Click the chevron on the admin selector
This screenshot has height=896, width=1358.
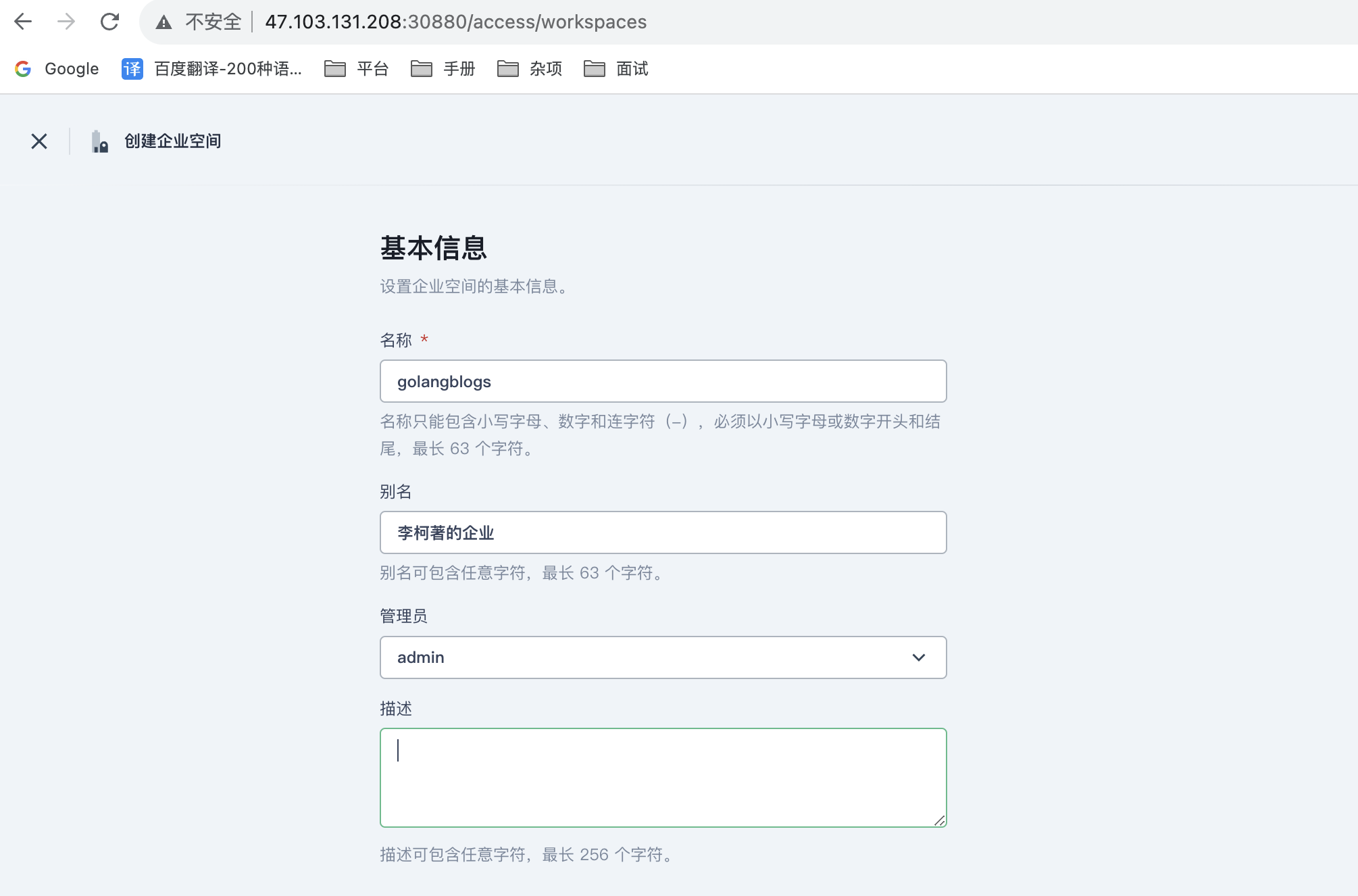coord(918,657)
